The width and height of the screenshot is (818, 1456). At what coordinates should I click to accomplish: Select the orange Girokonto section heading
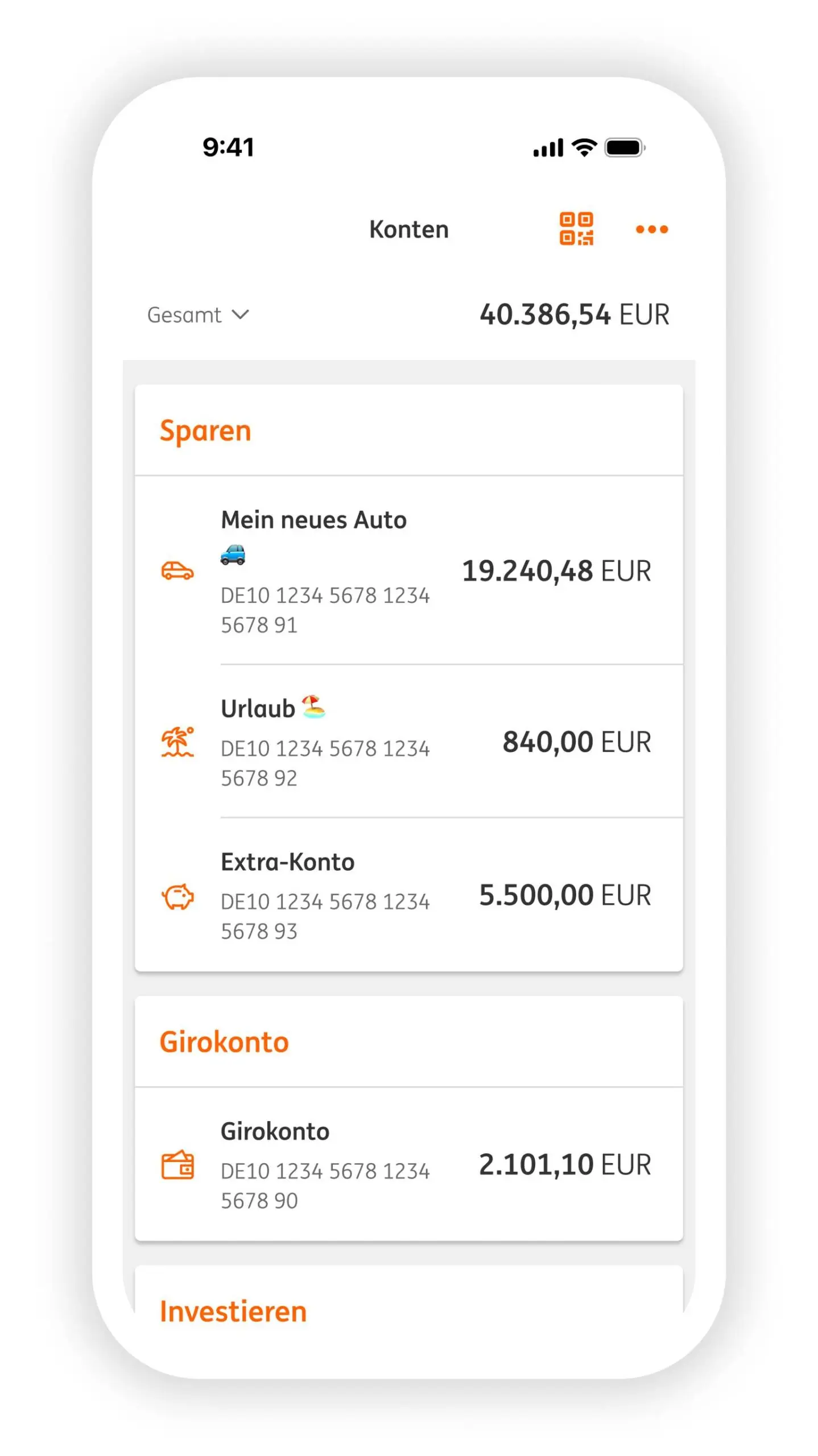(224, 1042)
